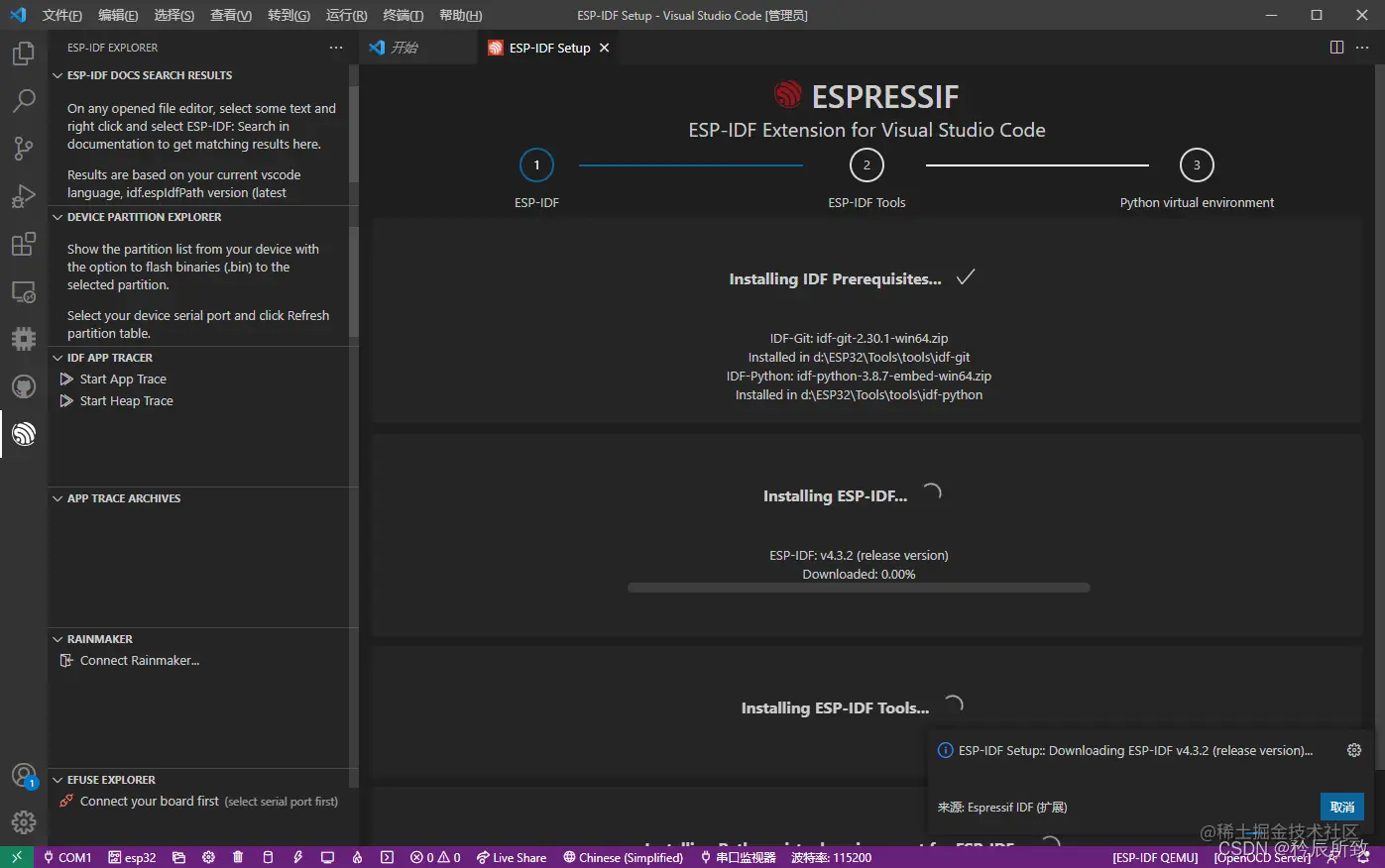1385x868 pixels.
Task: Click Chinese (Simplified) in status bar
Action: (x=624, y=857)
